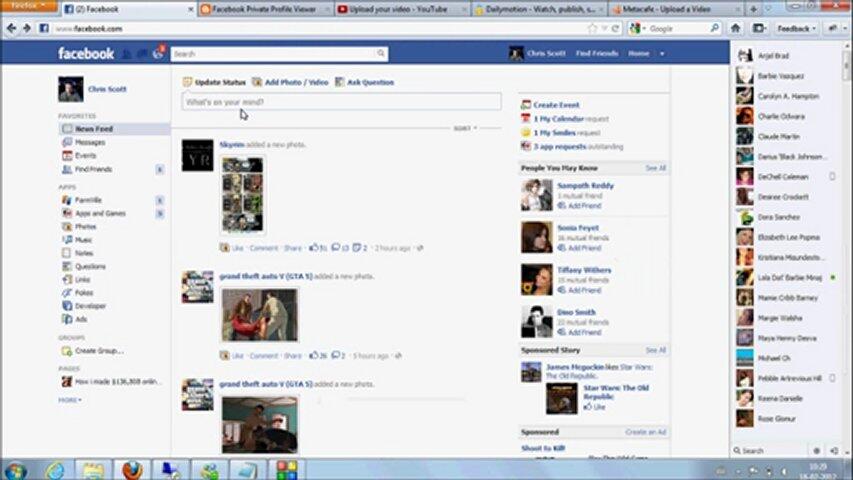Screen dimensions: 853x480
Task: Reload the page with refresh icon
Action: pos(615,28)
